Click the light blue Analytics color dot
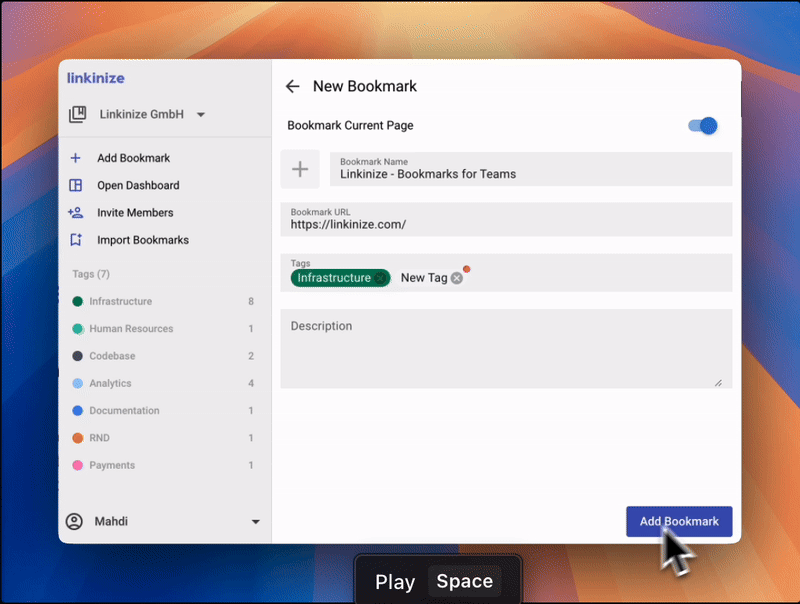The width and height of the screenshot is (800, 604). click(x=78, y=384)
